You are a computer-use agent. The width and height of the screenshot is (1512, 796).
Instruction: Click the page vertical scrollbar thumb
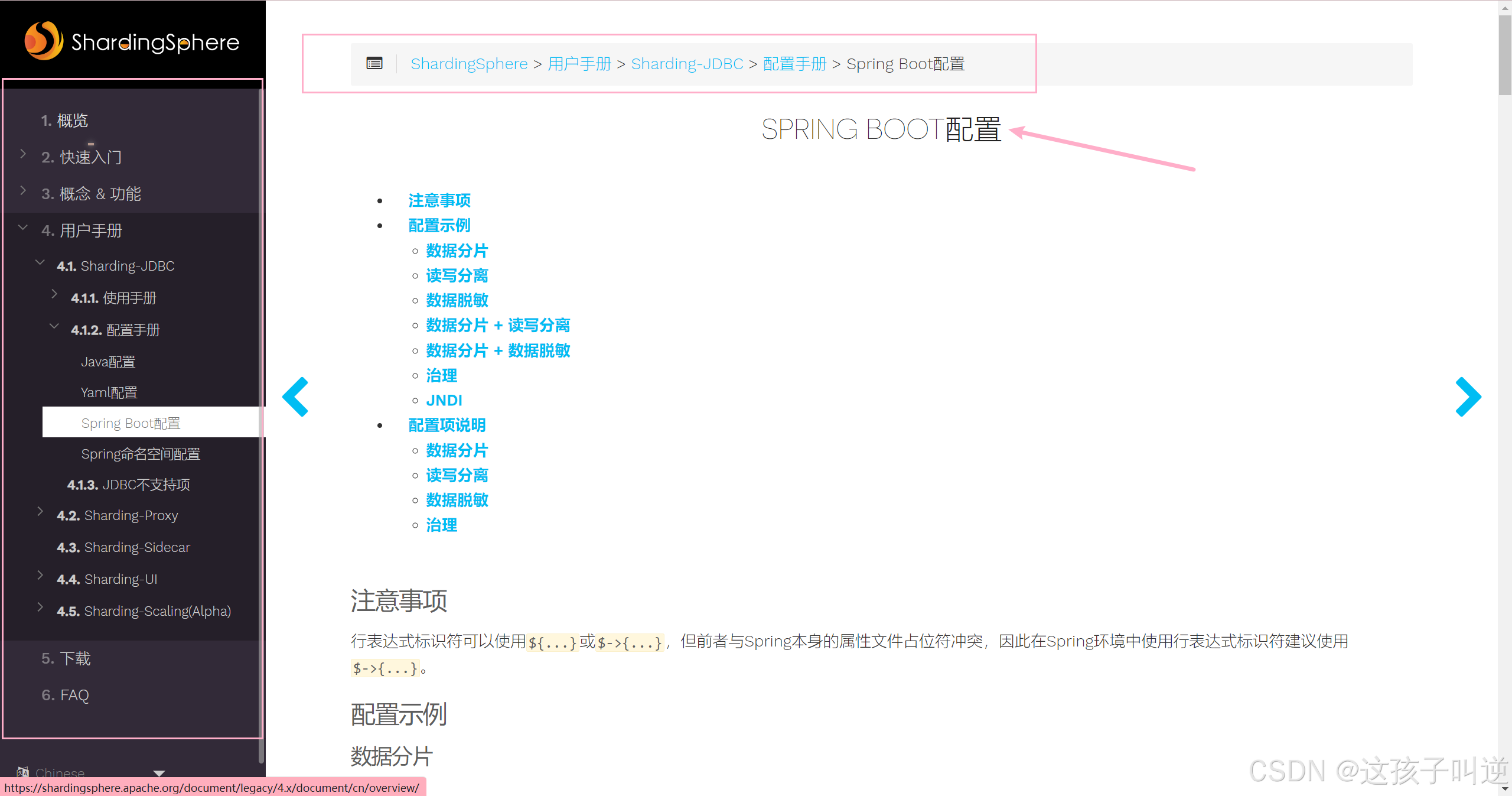coord(1504,56)
